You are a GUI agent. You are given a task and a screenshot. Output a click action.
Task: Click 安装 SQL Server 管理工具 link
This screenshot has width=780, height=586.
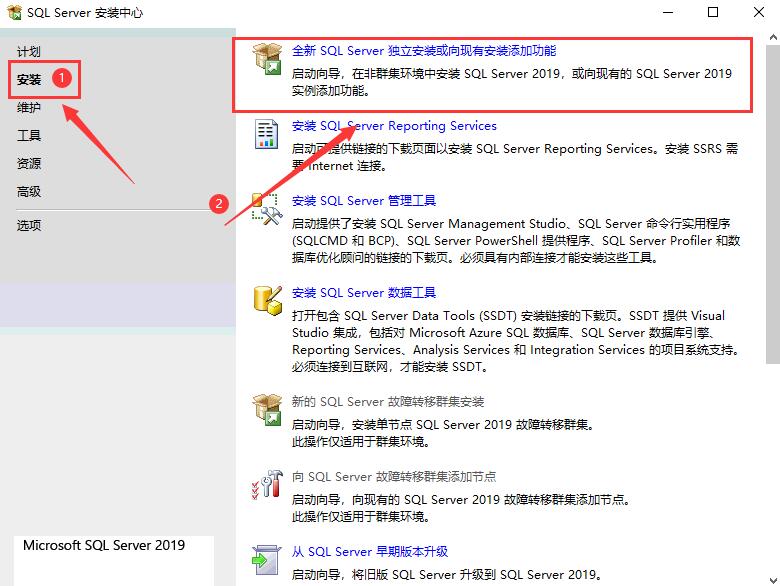pyautogui.click(x=364, y=201)
